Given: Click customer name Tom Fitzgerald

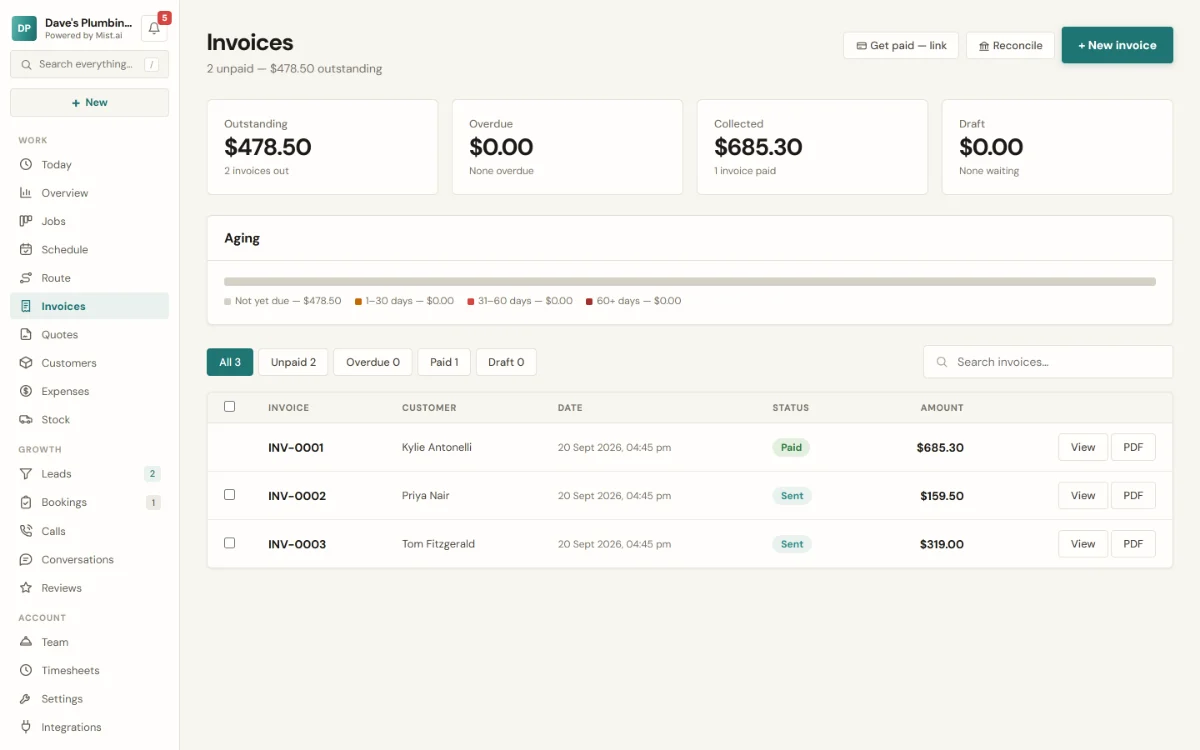Looking at the screenshot, I should pyautogui.click(x=438, y=544).
